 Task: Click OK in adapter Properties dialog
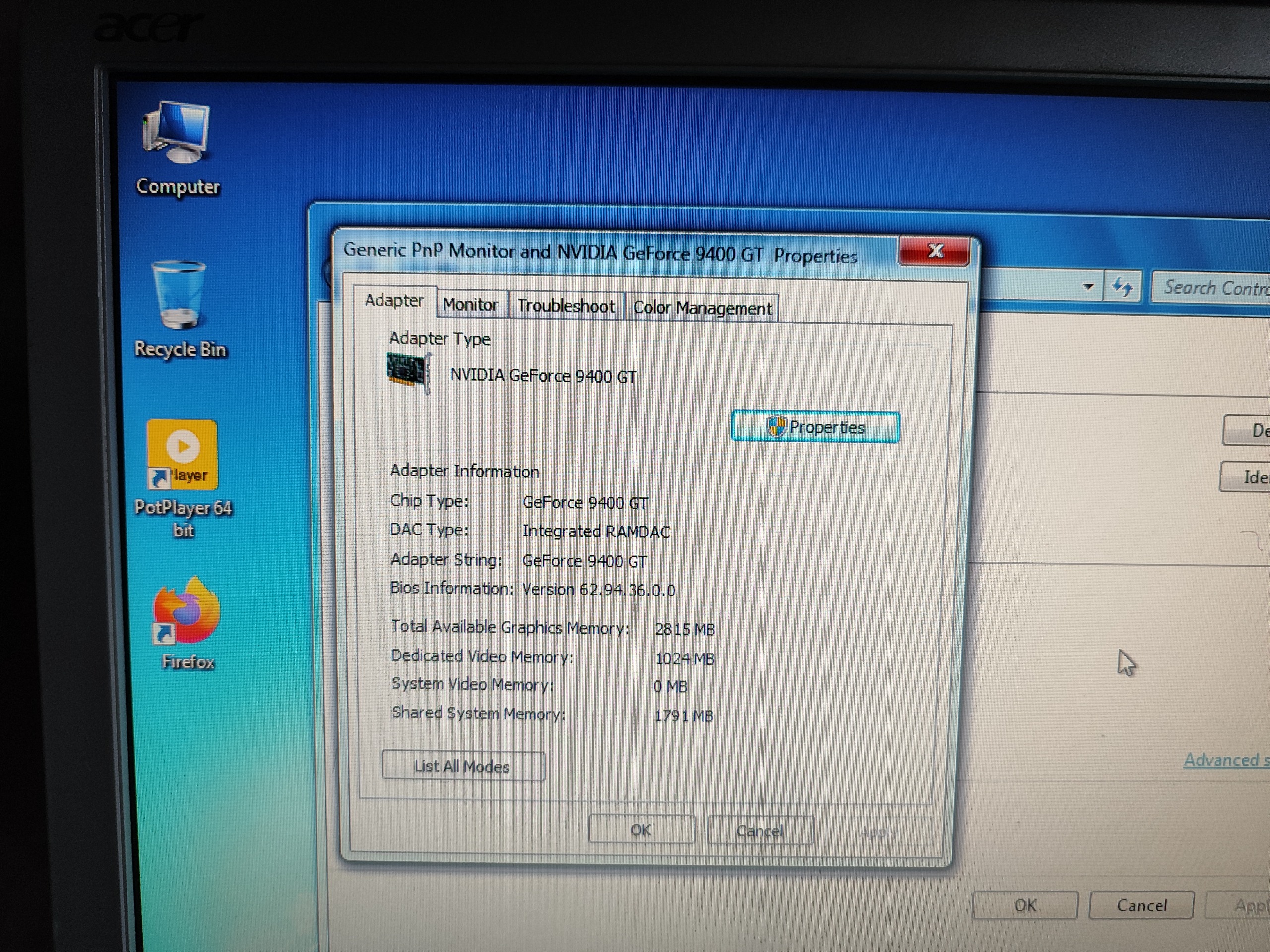(x=641, y=830)
